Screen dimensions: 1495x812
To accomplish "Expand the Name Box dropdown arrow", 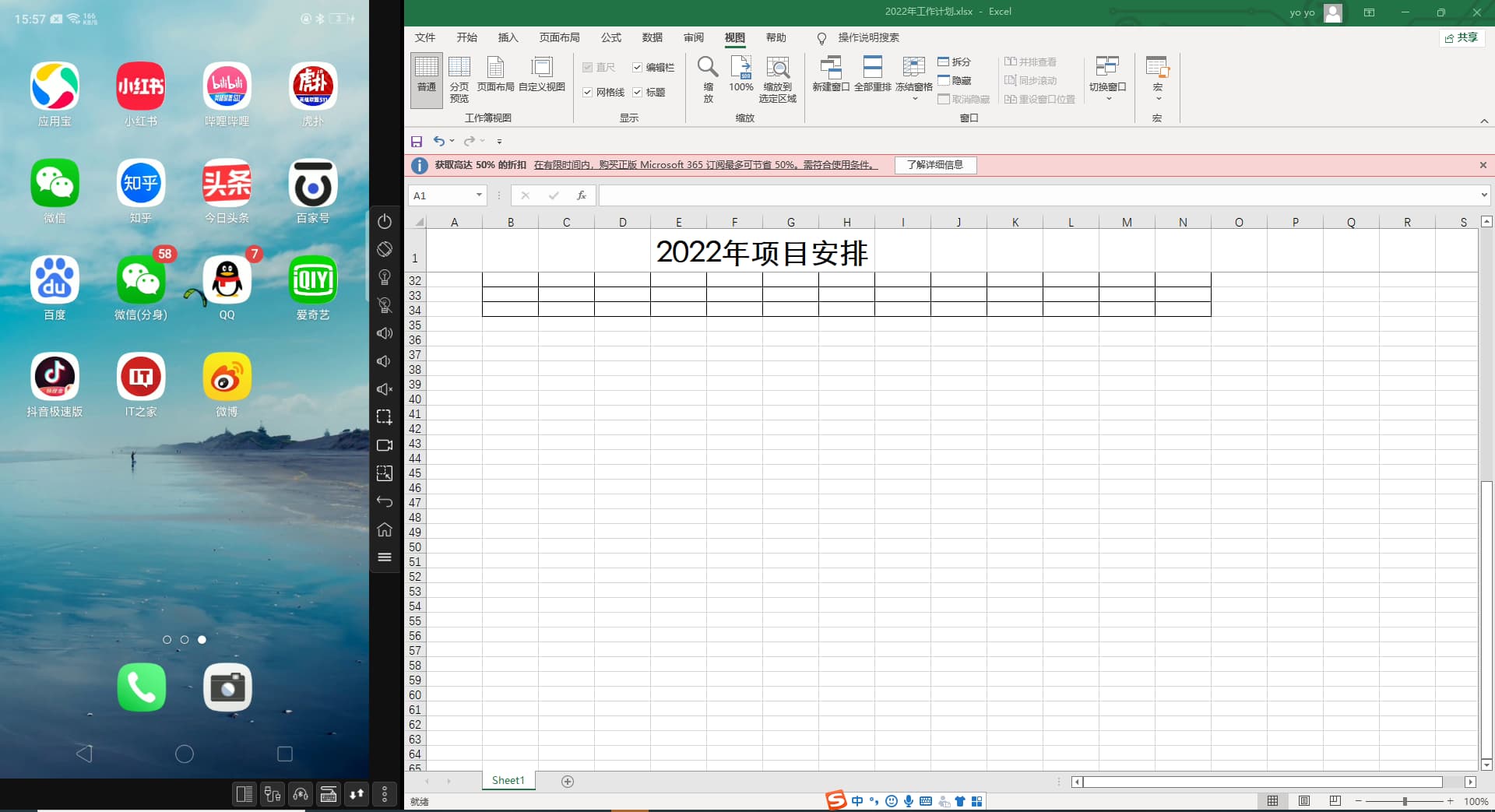I will (x=479, y=195).
